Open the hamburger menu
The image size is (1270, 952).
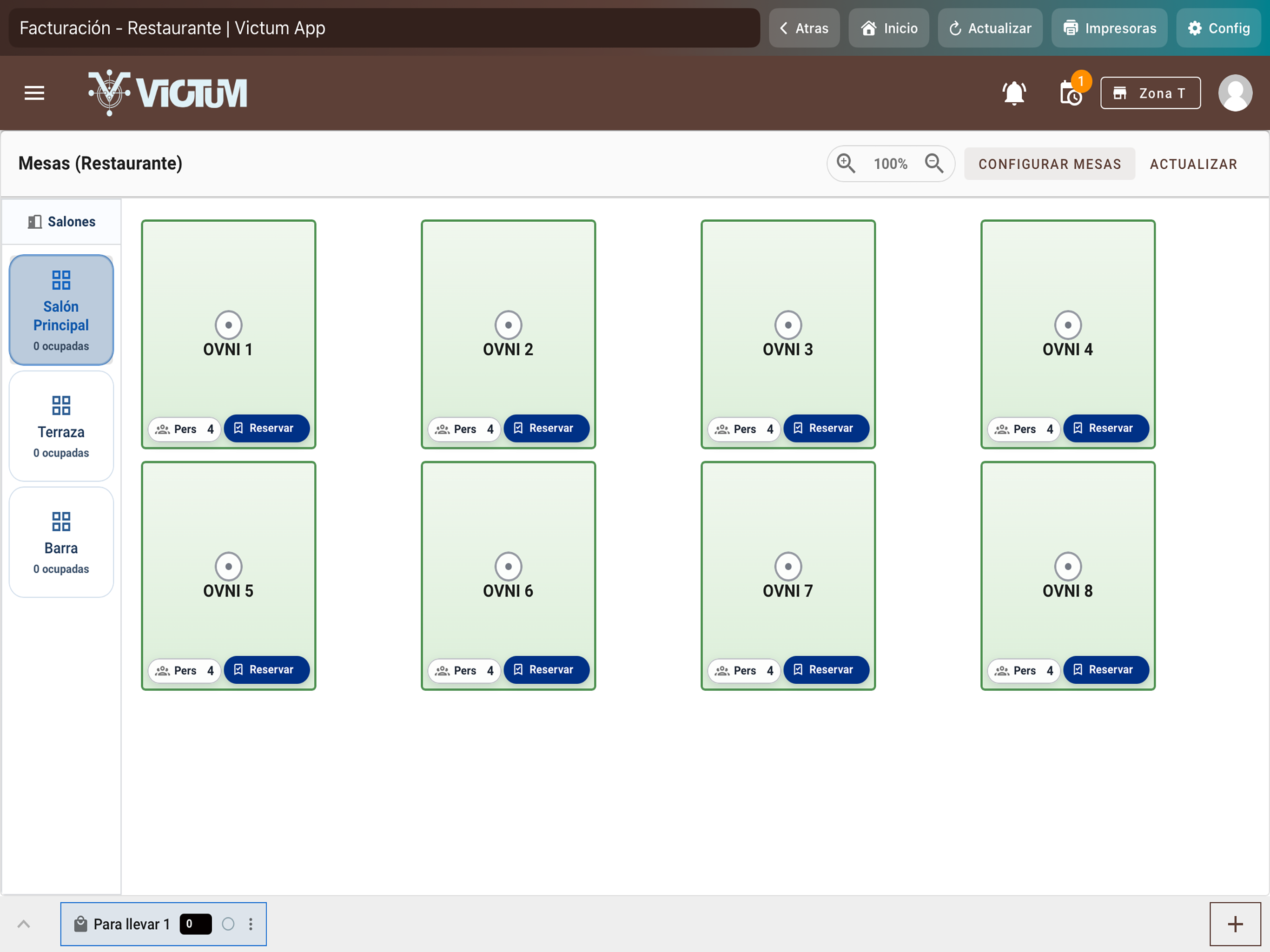[x=34, y=93]
